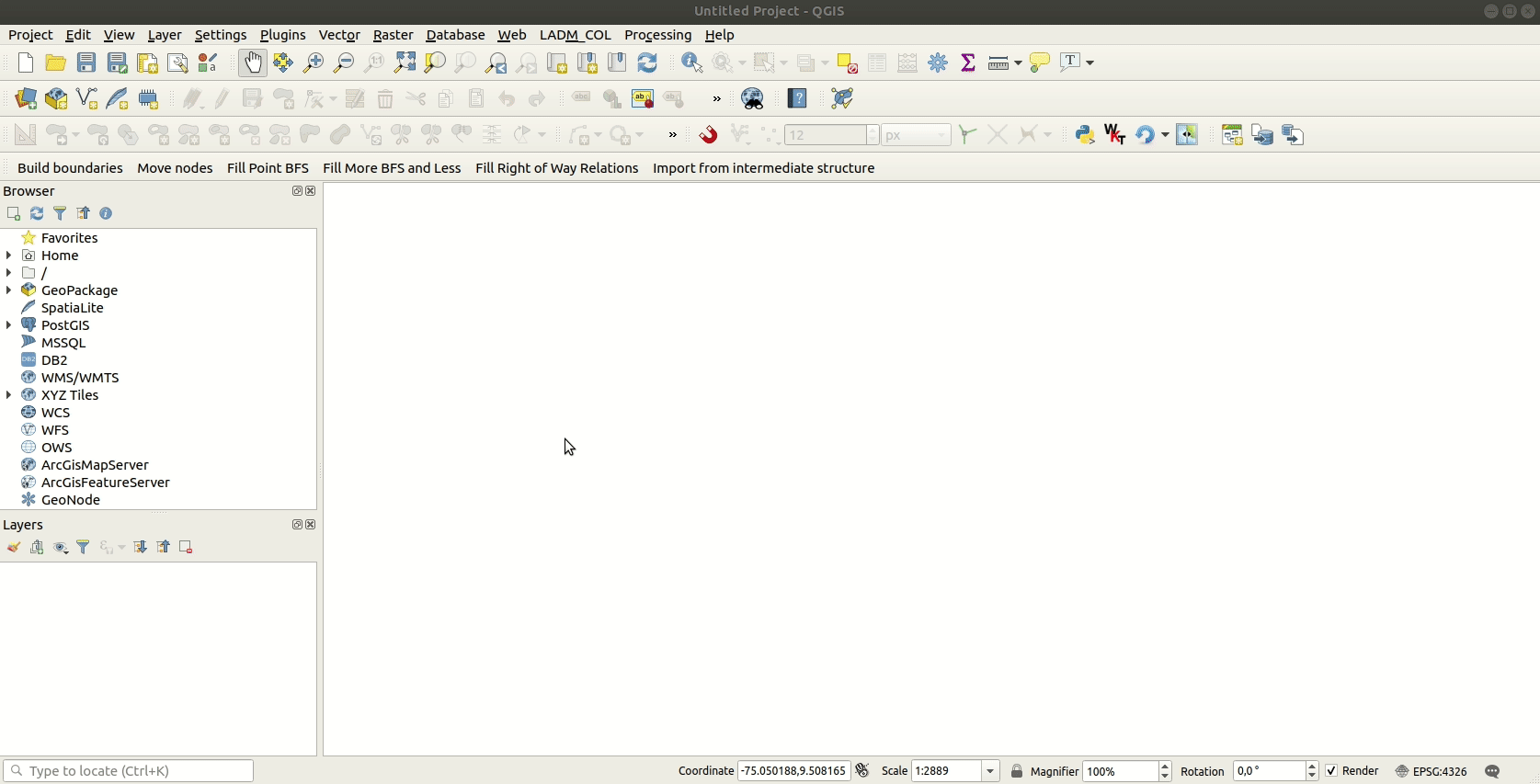This screenshot has height=784, width=1540.
Task: Expand the XYZ Tiles node
Action: (x=9, y=395)
